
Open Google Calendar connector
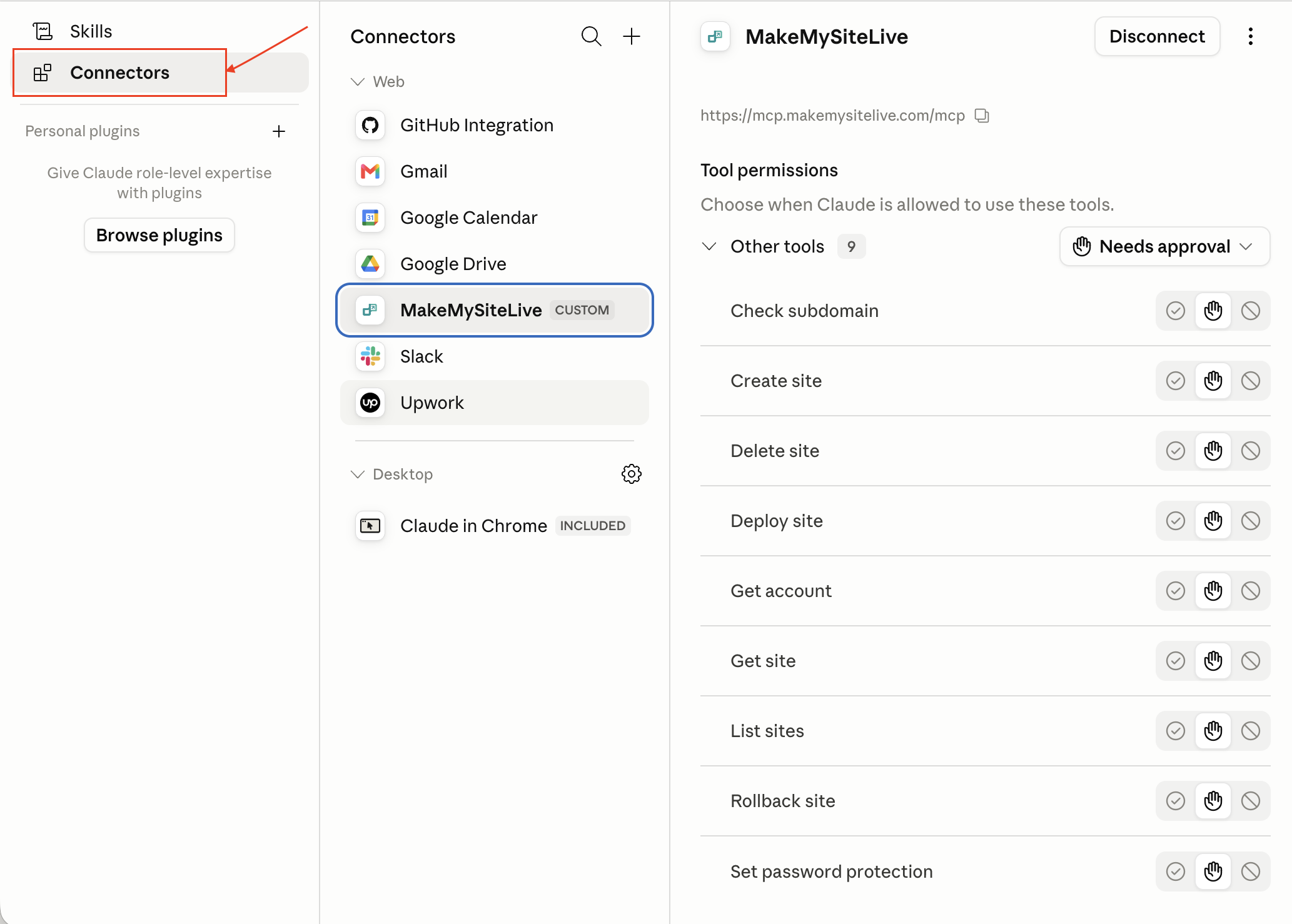pyautogui.click(x=494, y=218)
